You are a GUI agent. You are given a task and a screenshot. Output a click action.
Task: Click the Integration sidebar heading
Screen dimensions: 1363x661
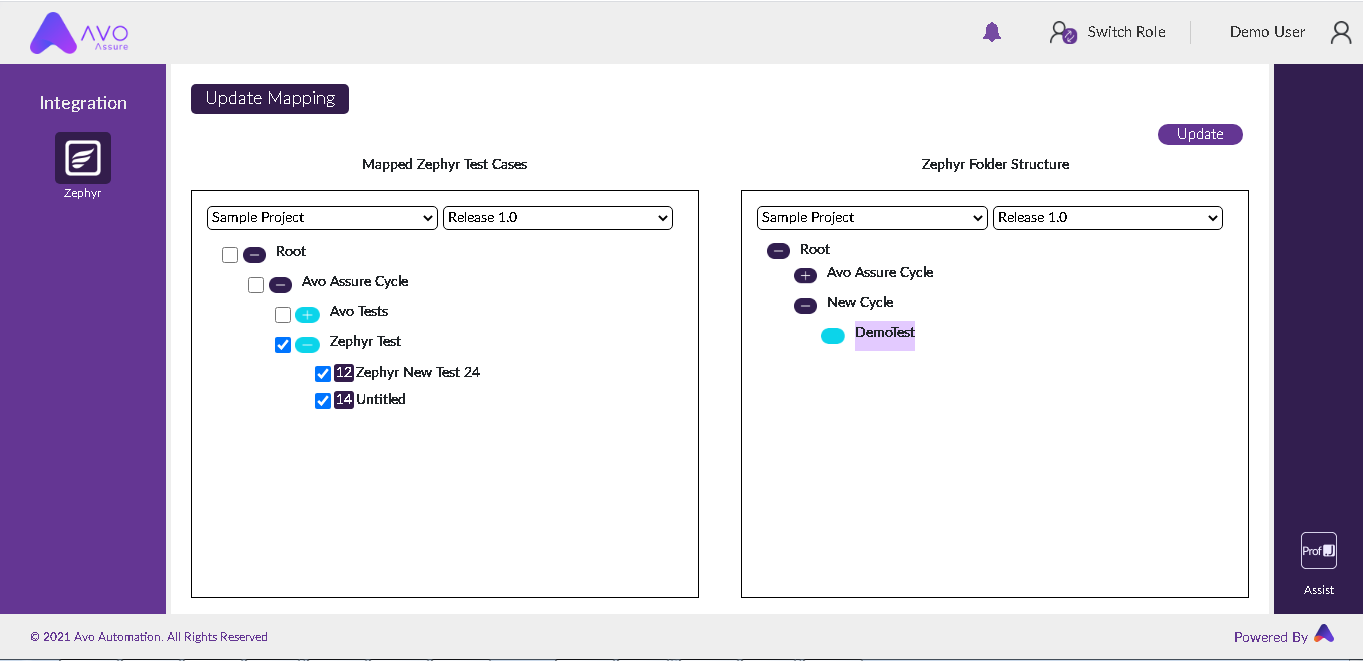[x=83, y=103]
